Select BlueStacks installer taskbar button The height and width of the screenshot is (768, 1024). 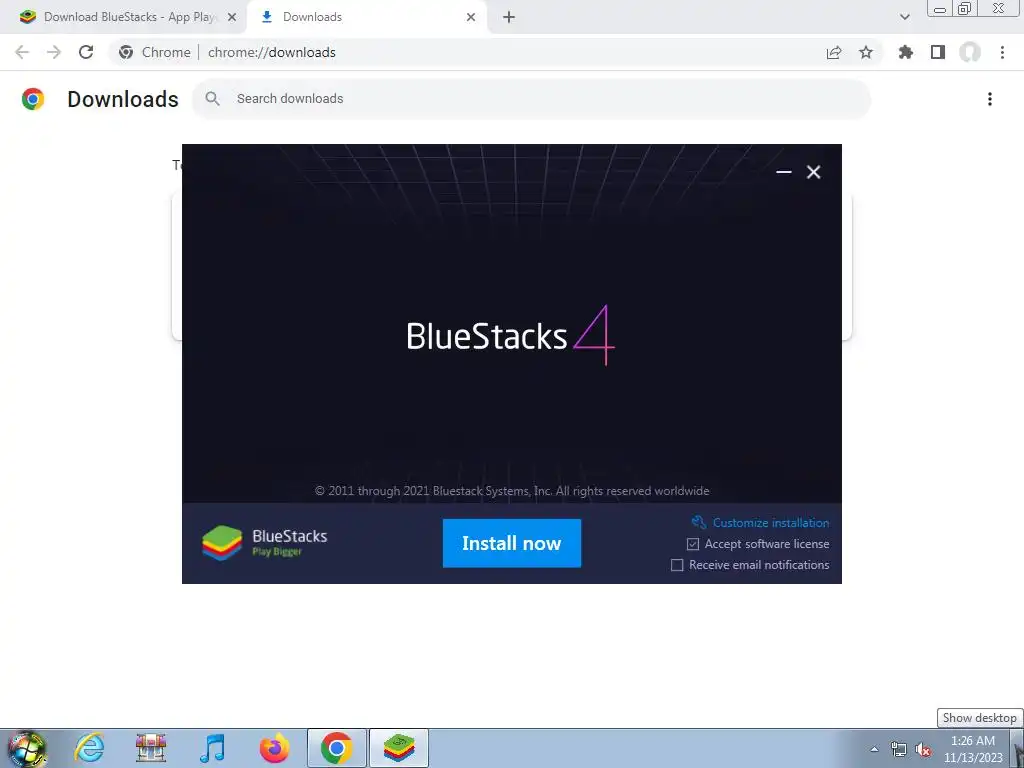pyautogui.click(x=399, y=748)
